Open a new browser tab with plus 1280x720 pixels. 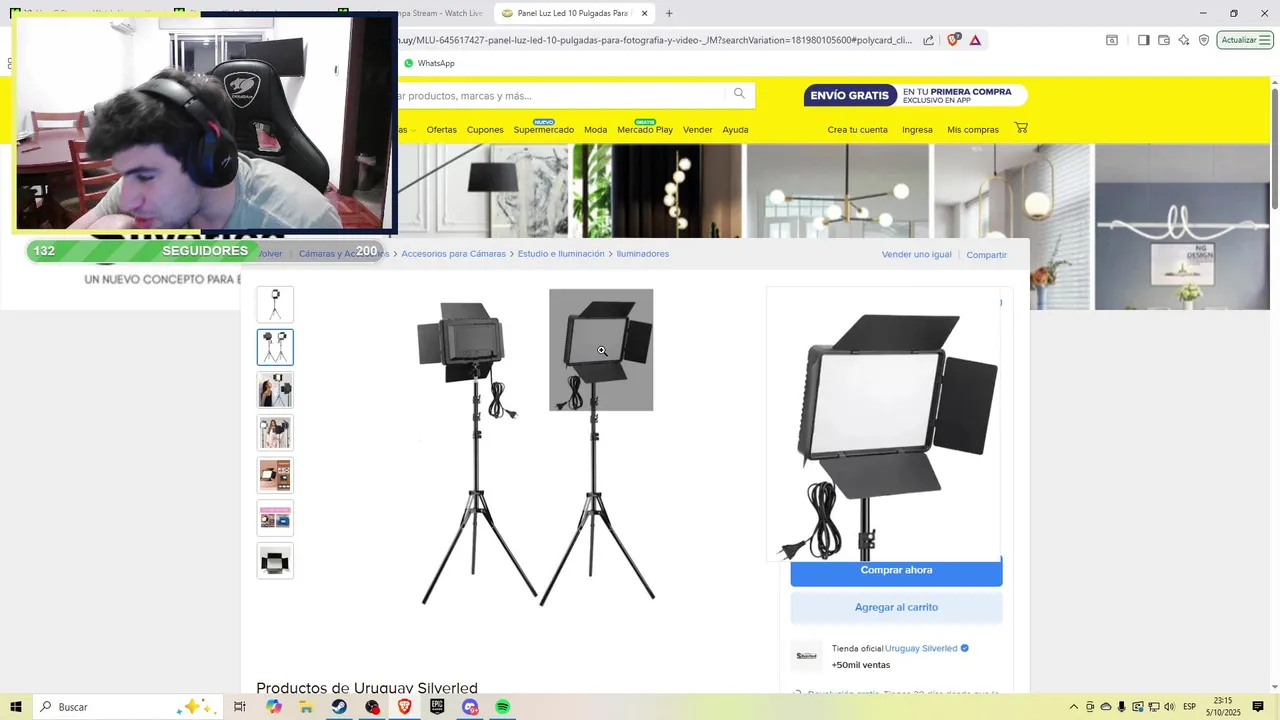coord(669,13)
